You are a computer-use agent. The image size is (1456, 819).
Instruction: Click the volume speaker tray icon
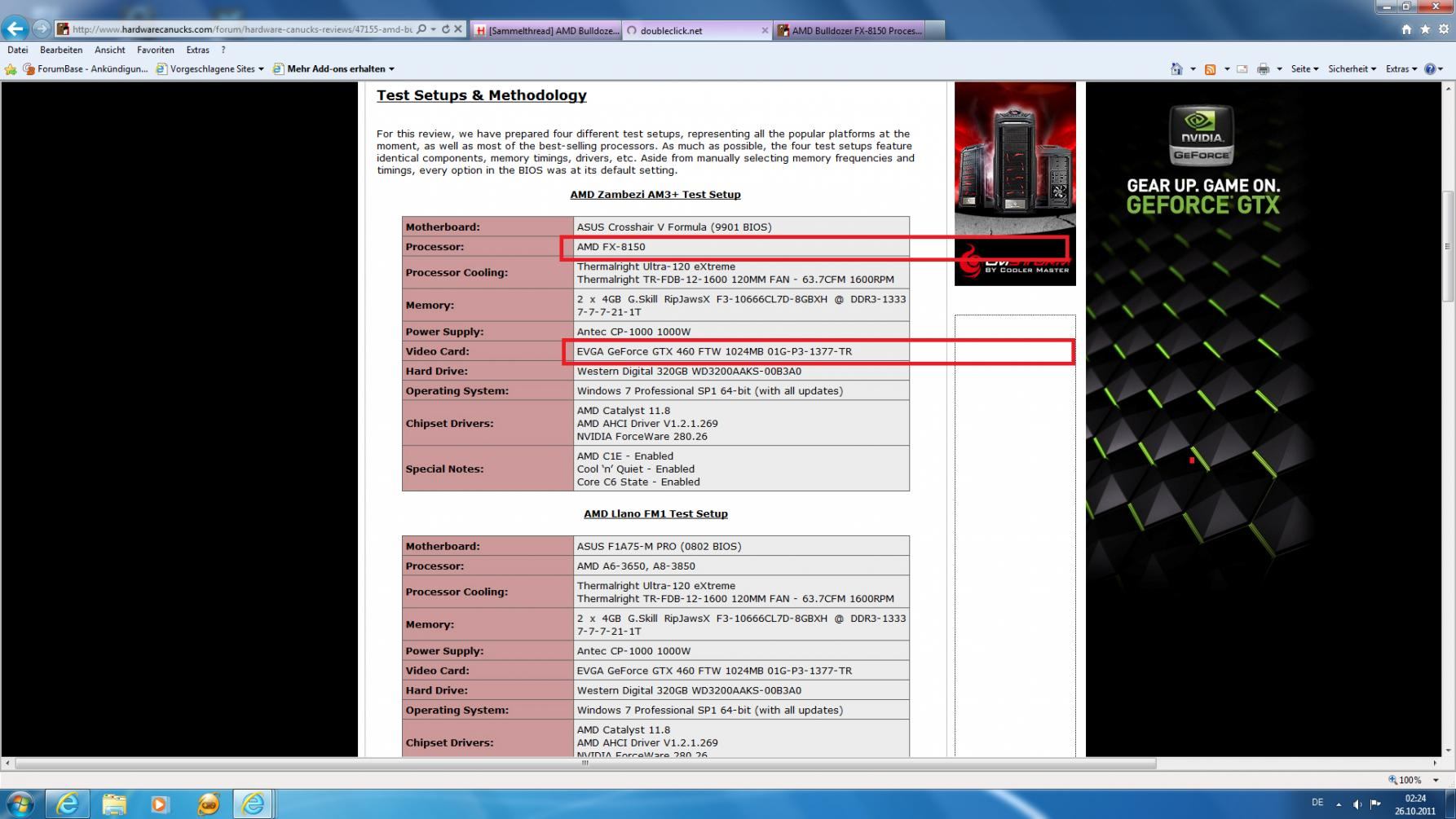click(x=1357, y=804)
